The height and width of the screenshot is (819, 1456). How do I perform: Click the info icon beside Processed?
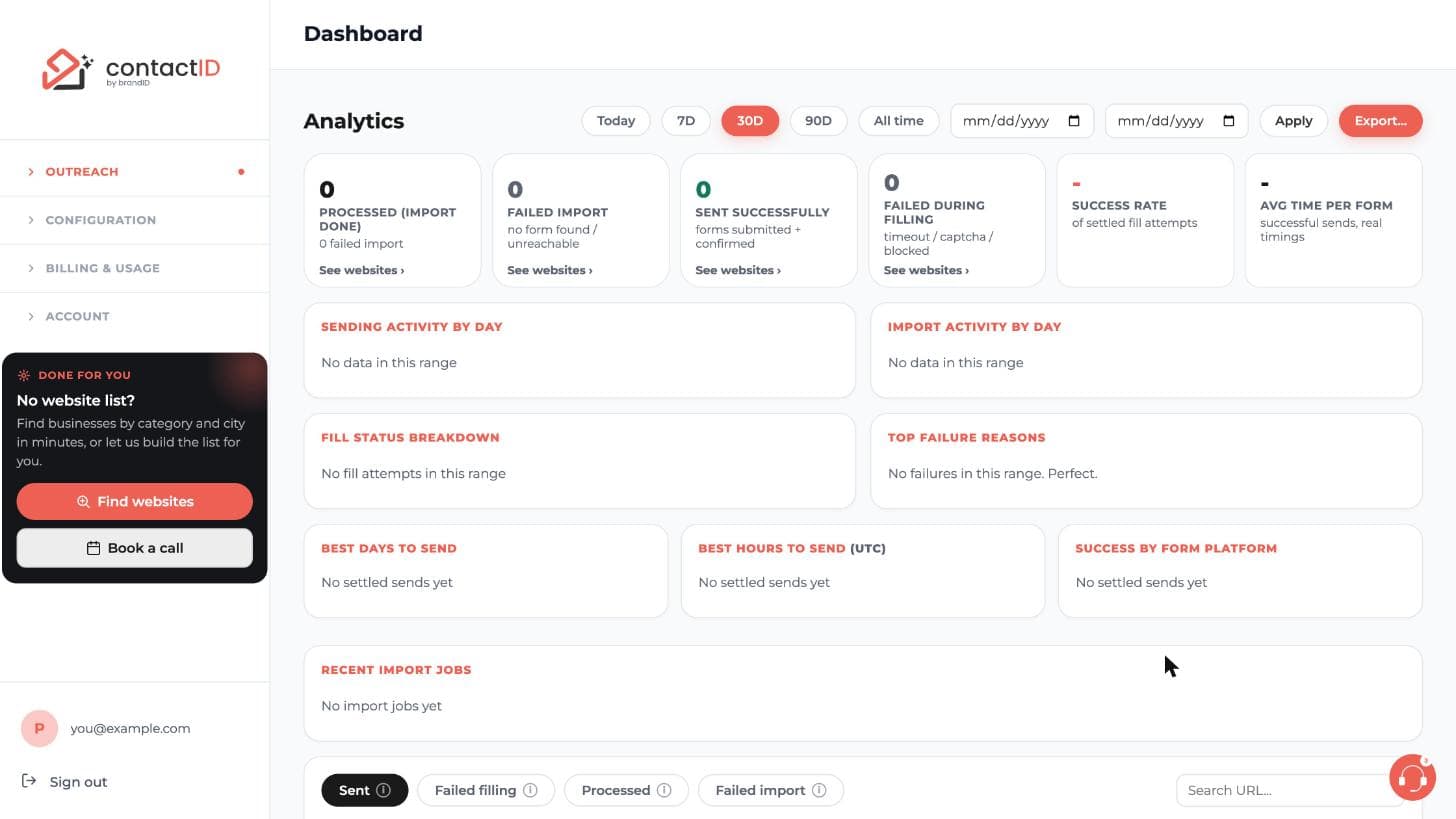tap(664, 790)
